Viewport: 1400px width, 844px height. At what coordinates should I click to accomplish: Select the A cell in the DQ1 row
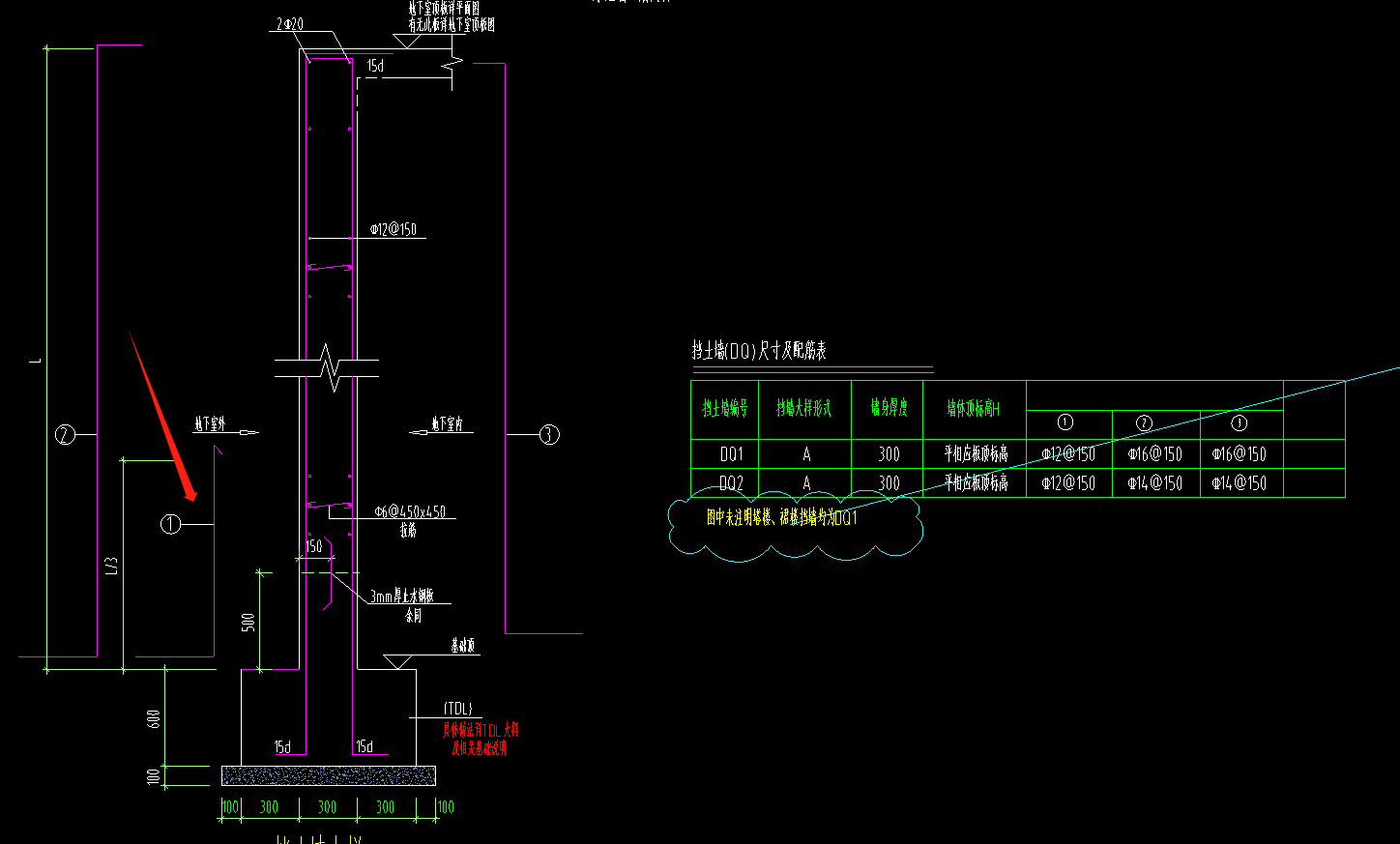click(806, 454)
